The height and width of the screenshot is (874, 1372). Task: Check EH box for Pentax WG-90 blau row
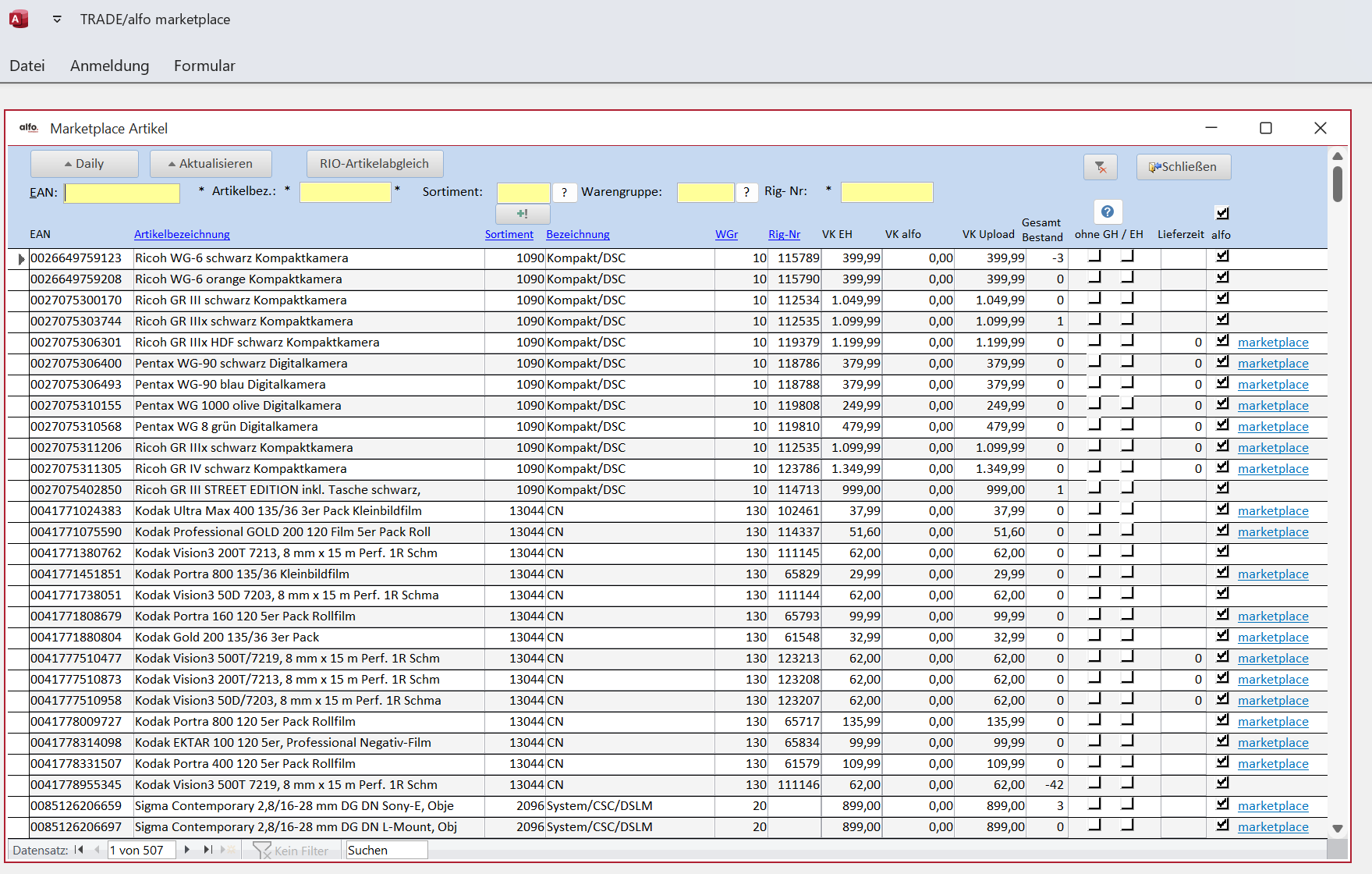pyautogui.click(x=1128, y=382)
